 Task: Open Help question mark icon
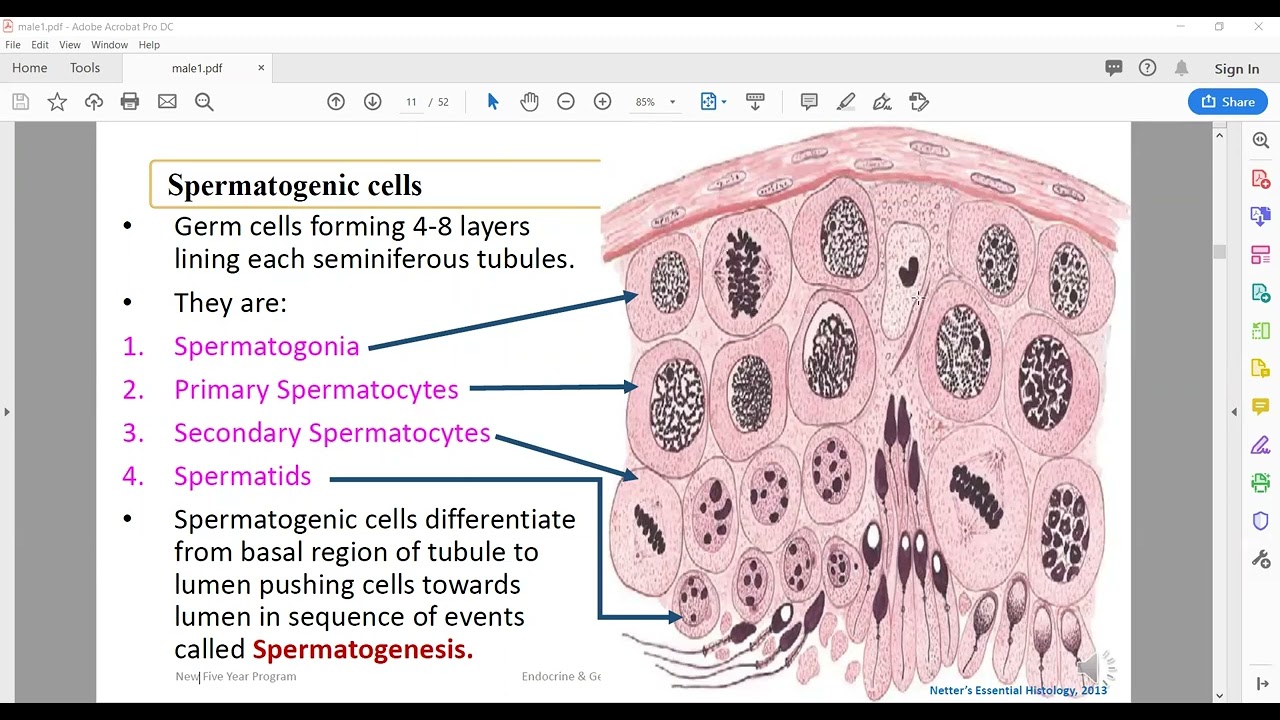[1148, 68]
